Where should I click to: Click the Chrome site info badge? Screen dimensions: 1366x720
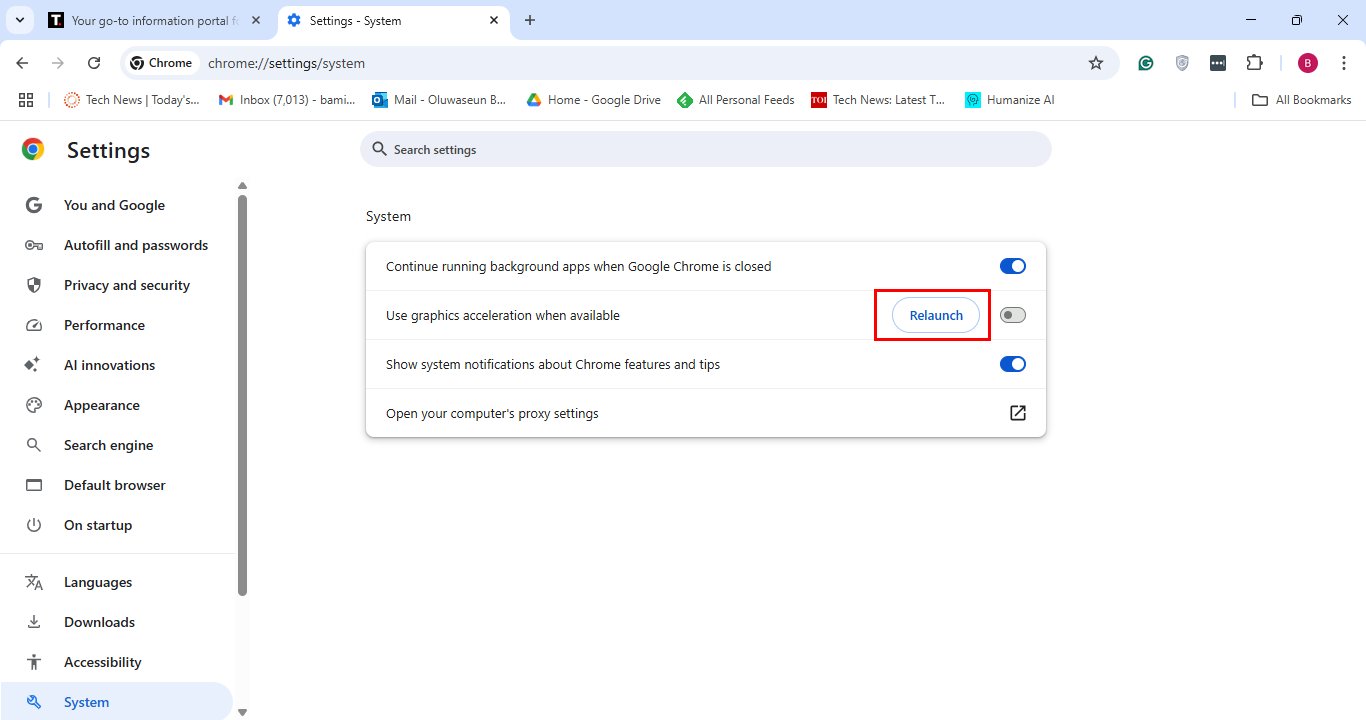pos(161,62)
